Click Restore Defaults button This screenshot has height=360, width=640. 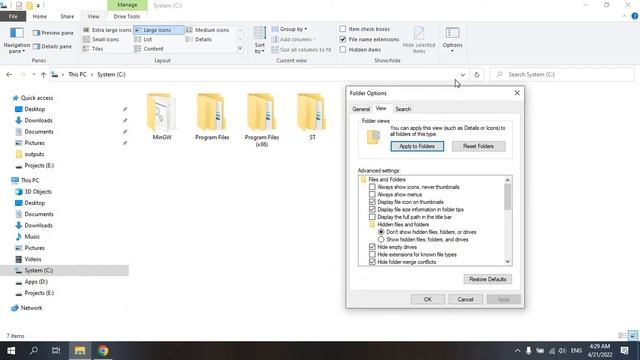(x=487, y=279)
